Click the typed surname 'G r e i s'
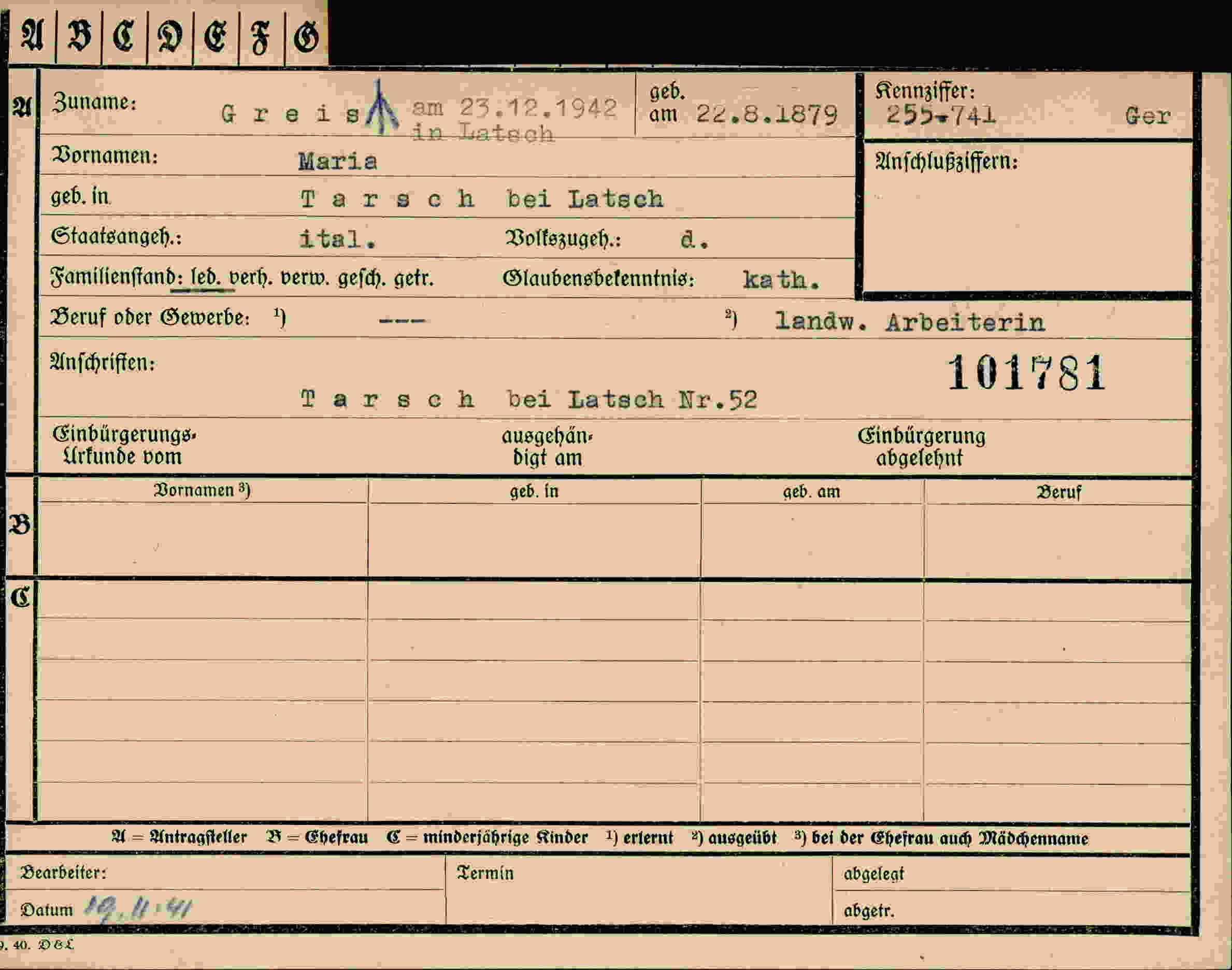 pyautogui.click(x=290, y=115)
